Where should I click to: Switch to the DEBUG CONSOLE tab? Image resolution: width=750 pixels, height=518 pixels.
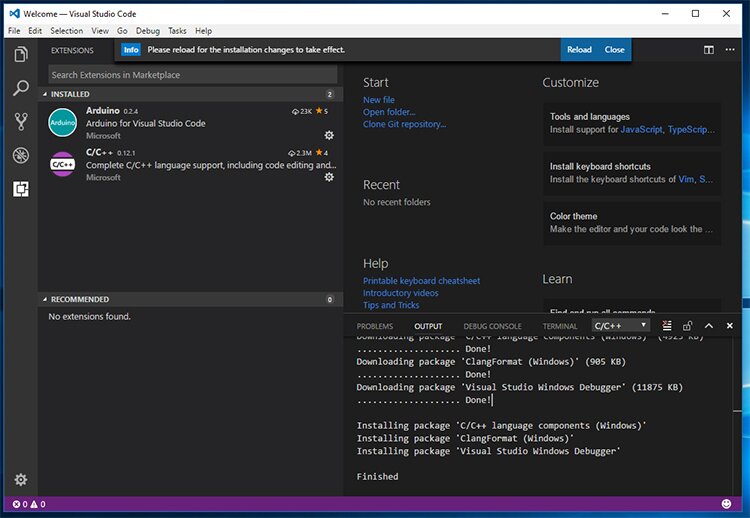[x=492, y=326]
